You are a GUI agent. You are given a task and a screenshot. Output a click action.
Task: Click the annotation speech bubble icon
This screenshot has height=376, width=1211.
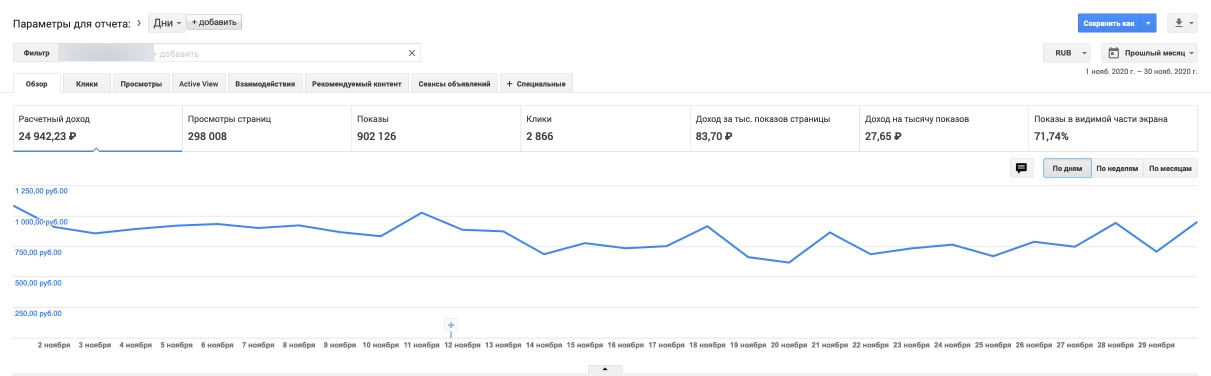coord(1021,168)
